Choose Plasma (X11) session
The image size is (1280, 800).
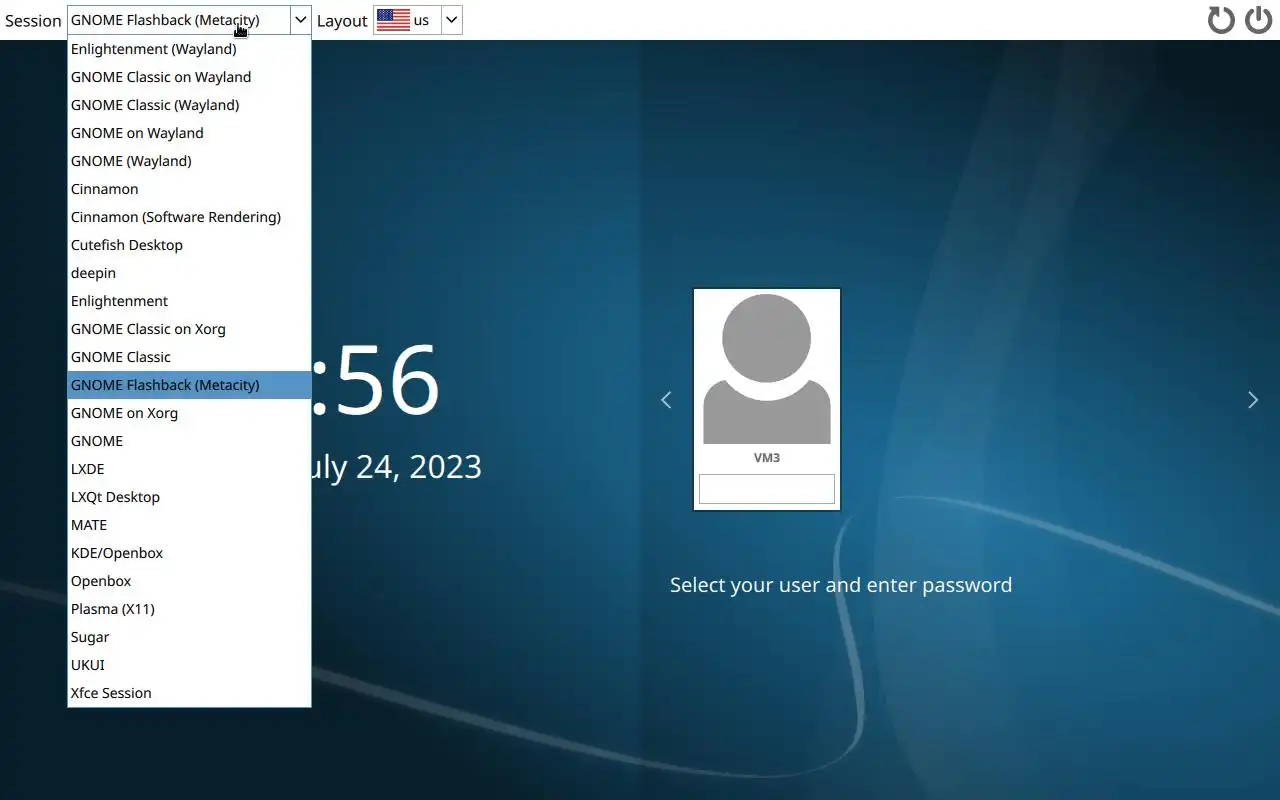click(189, 609)
